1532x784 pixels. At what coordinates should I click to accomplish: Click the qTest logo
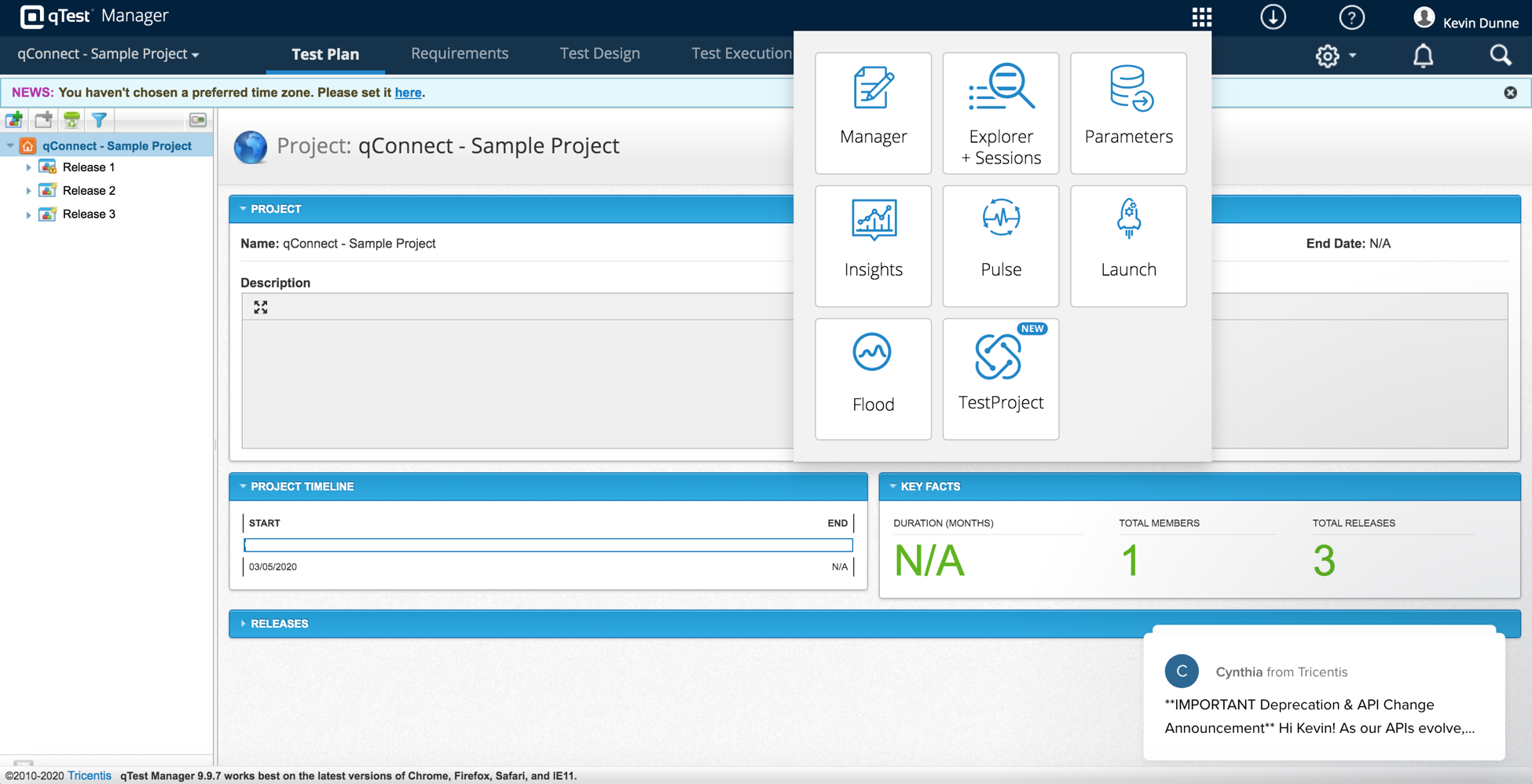tap(55, 16)
